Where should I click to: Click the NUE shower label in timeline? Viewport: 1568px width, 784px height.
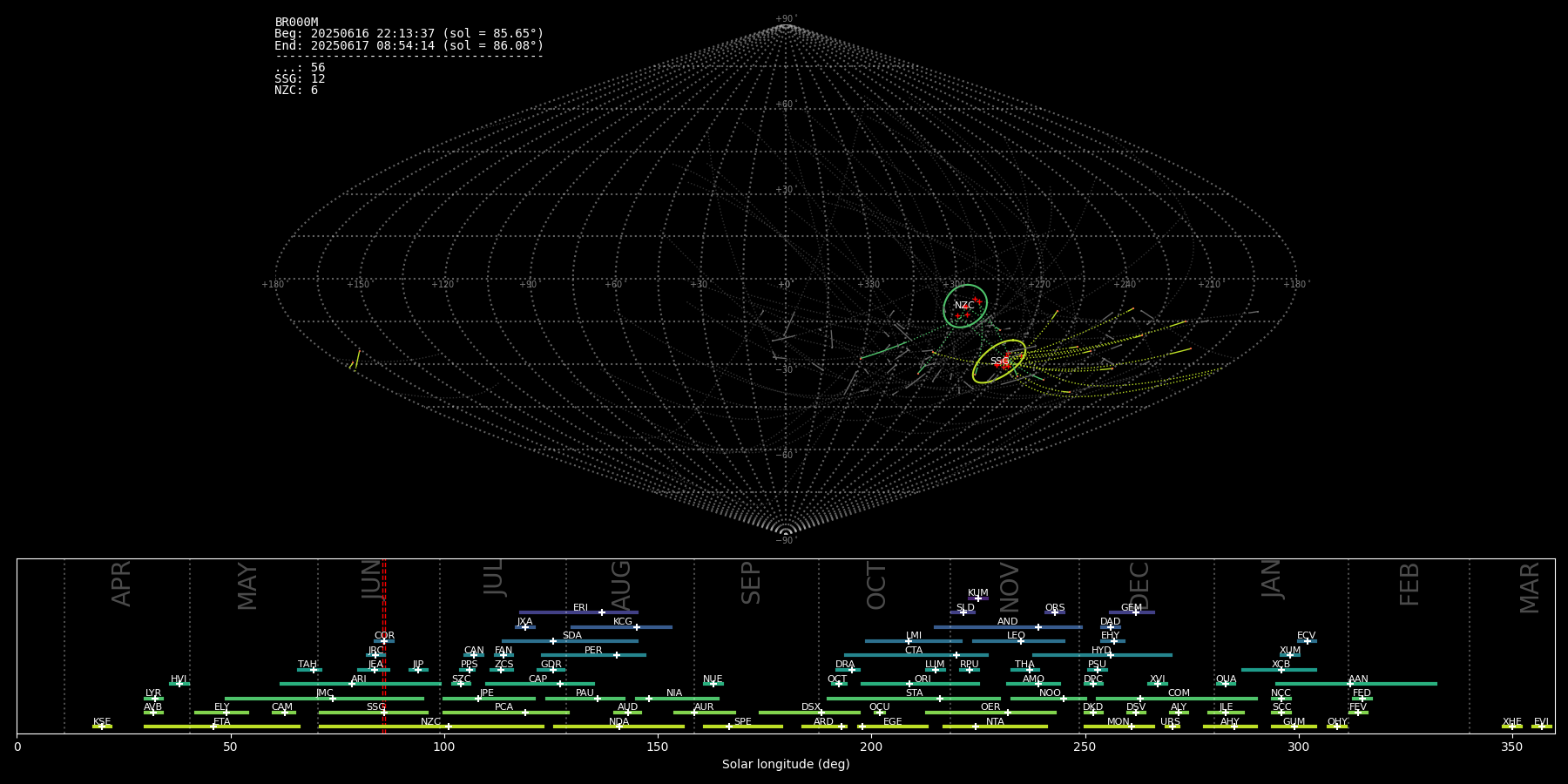(713, 679)
